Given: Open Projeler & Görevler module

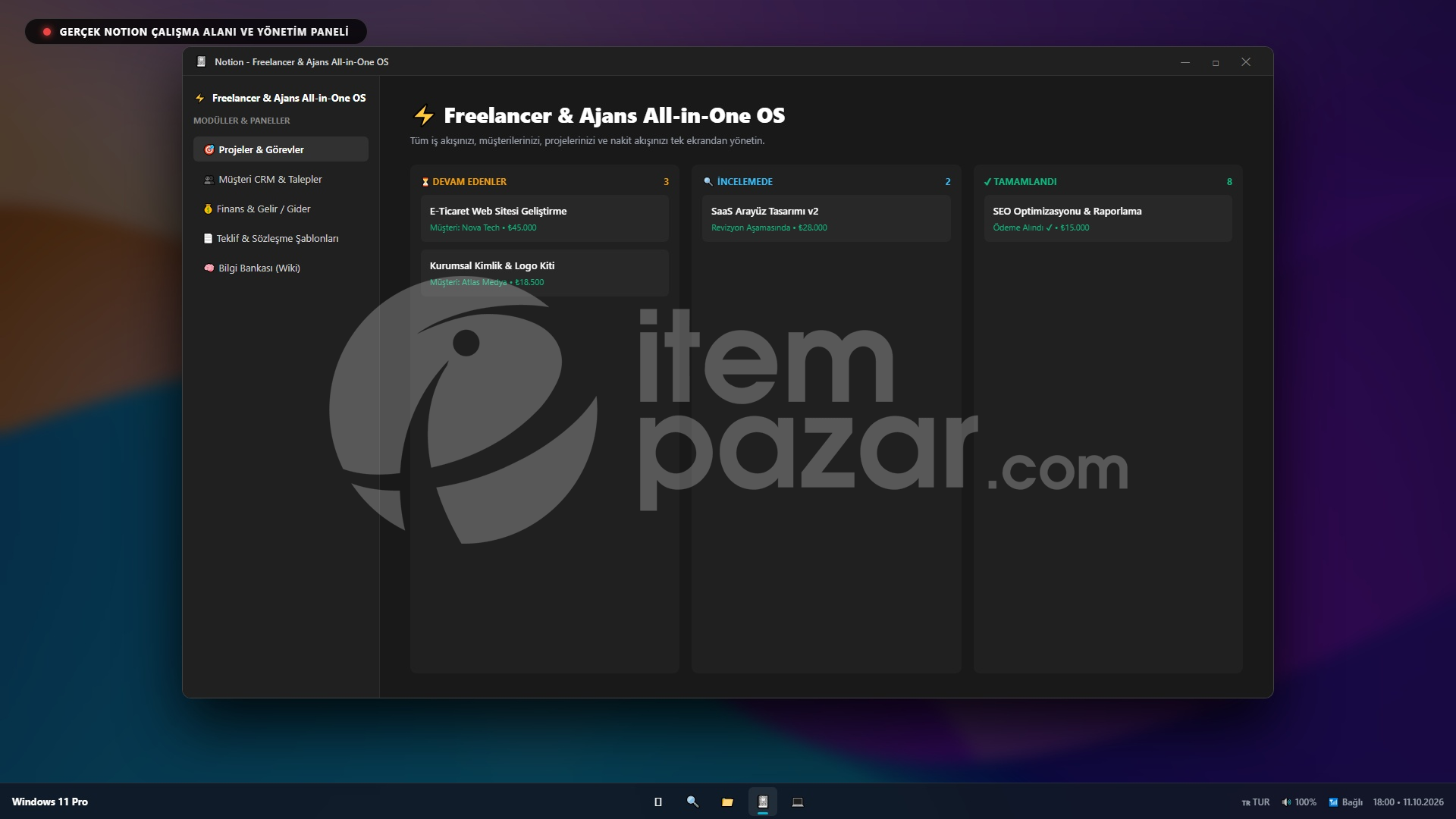Looking at the screenshot, I should click(281, 149).
